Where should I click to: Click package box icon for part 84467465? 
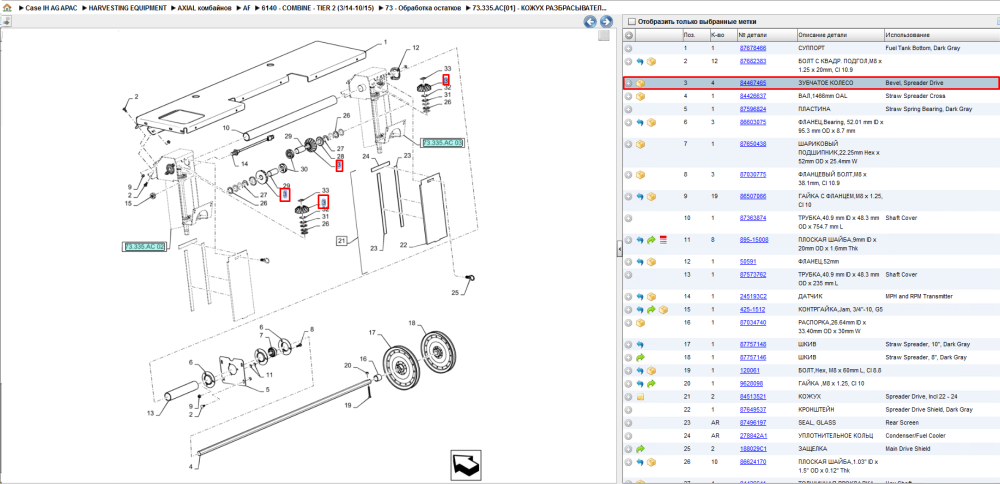640,84
